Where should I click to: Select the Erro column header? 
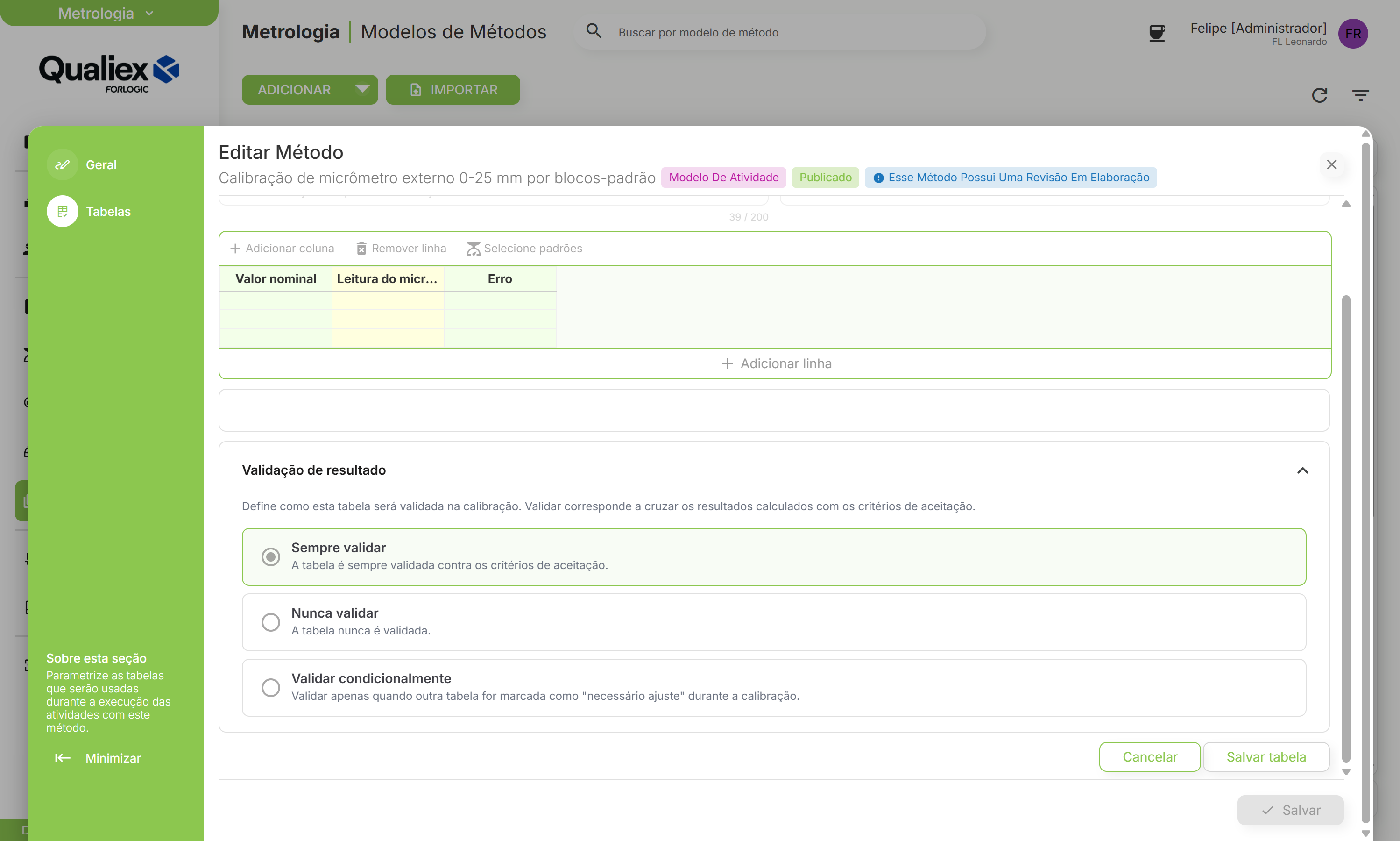[x=500, y=279]
